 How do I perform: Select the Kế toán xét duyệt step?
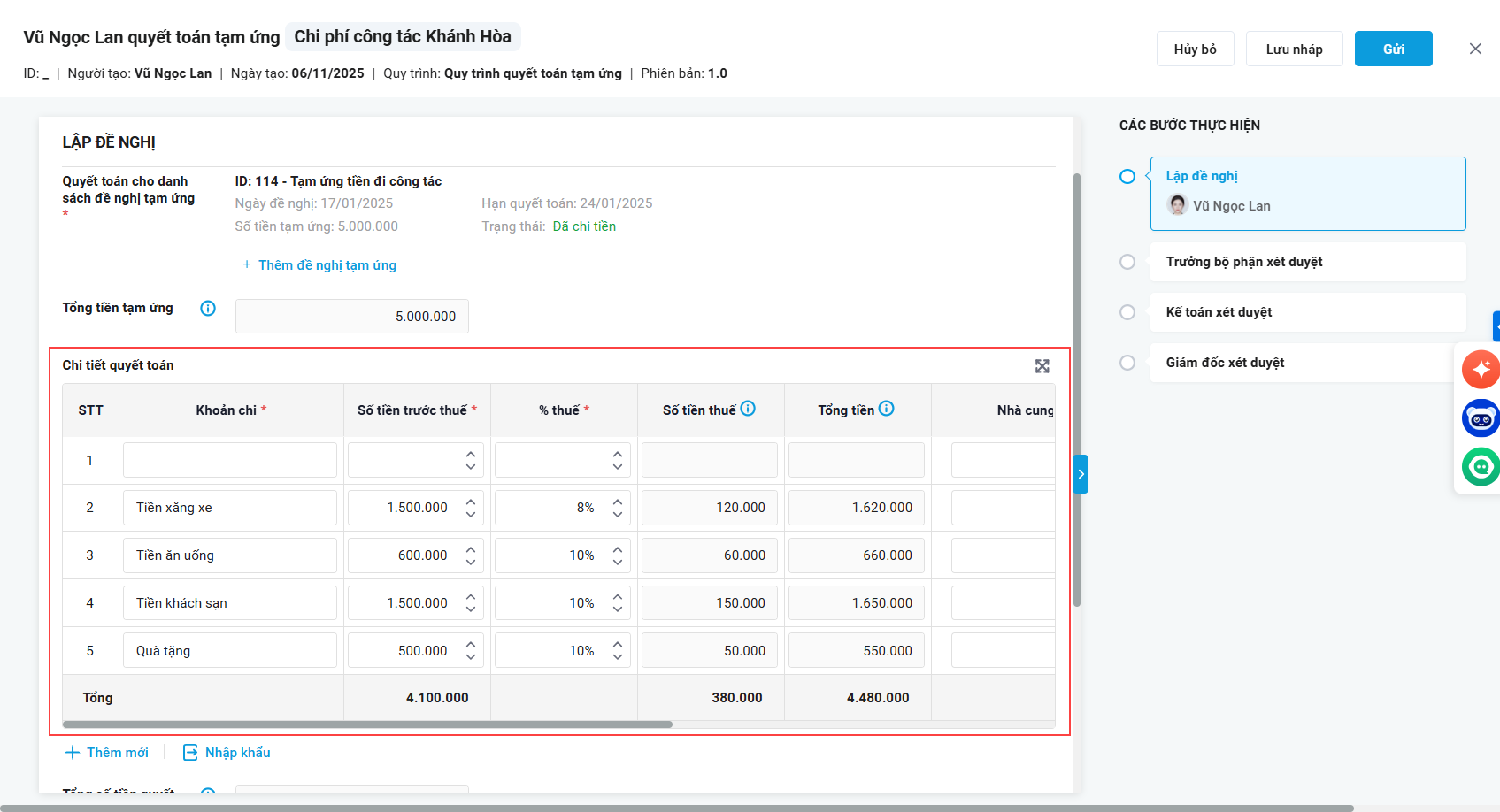tap(1308, 312)
